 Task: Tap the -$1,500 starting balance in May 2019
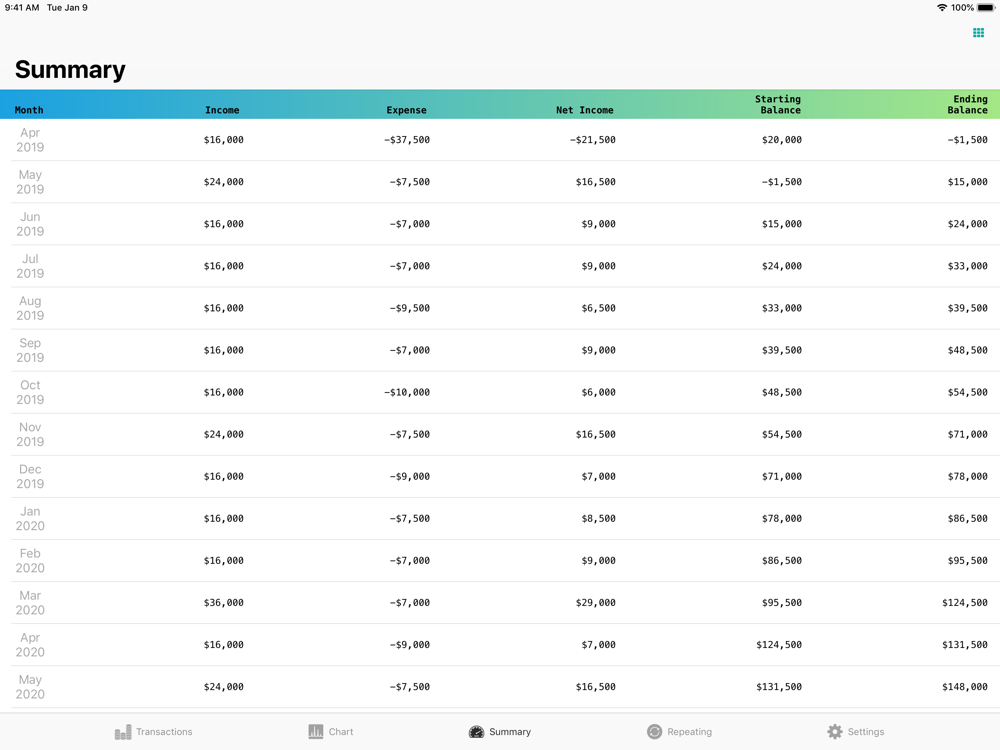pos(781,182)
